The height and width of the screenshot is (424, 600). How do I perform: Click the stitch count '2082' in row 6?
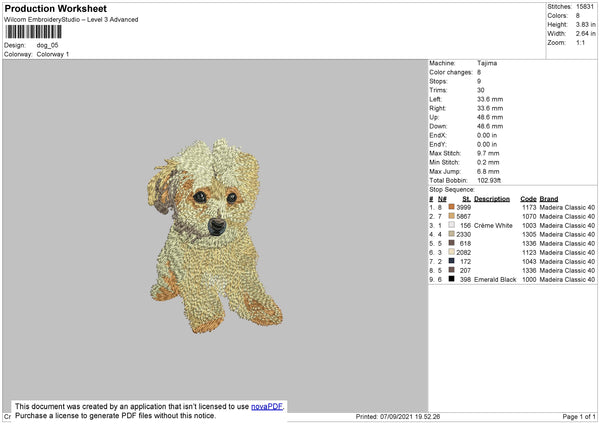click(463, 252)
